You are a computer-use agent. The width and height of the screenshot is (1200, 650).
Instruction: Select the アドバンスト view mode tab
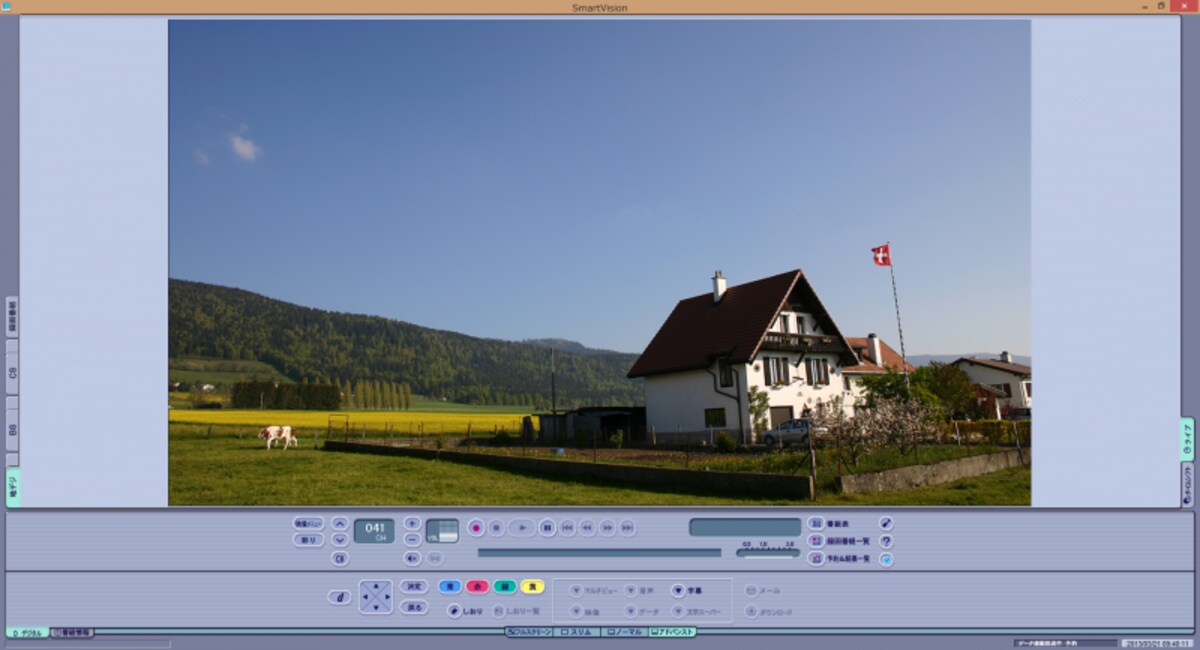click(x=672, y=632)
